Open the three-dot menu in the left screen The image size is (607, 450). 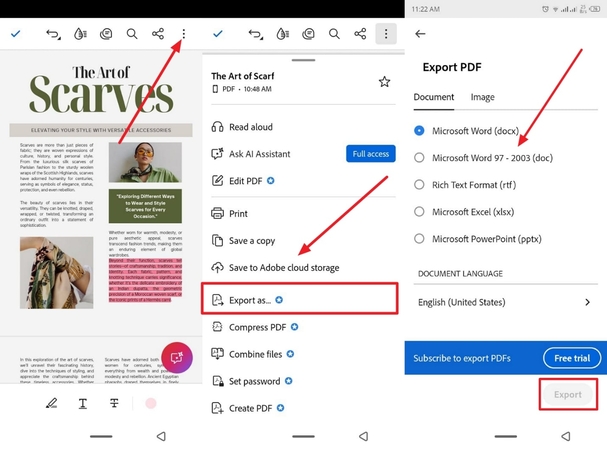(184, 34)
